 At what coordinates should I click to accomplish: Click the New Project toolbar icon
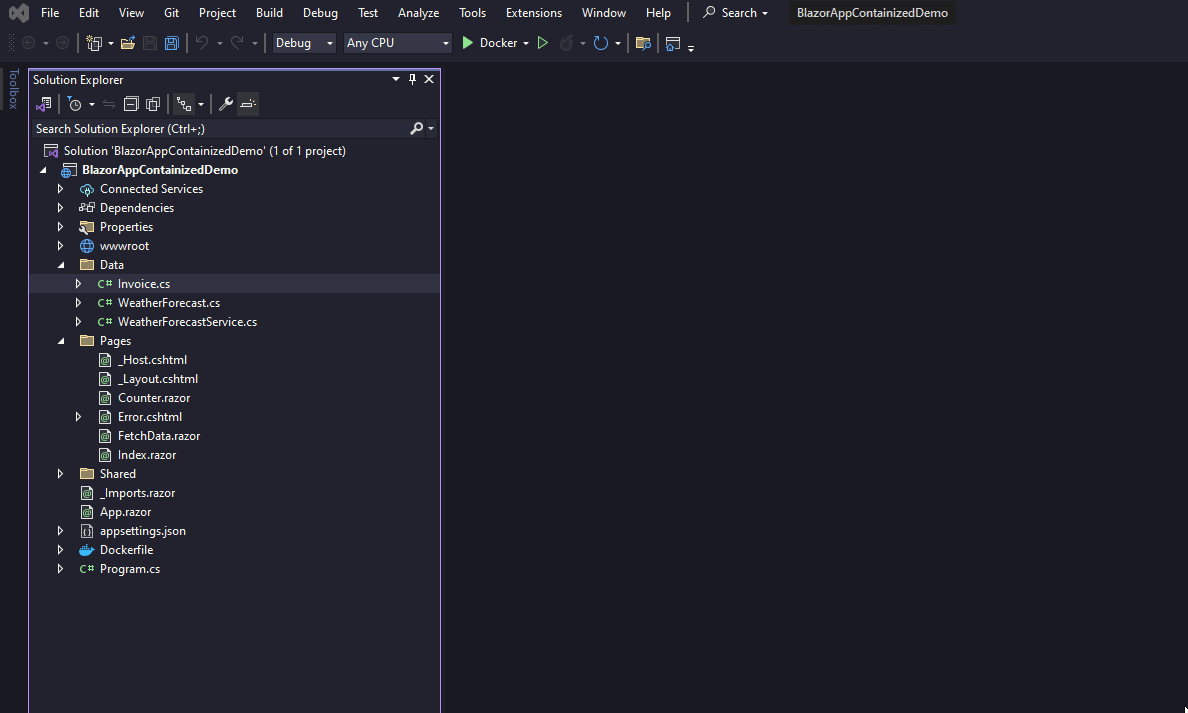[x=94, y=43]
